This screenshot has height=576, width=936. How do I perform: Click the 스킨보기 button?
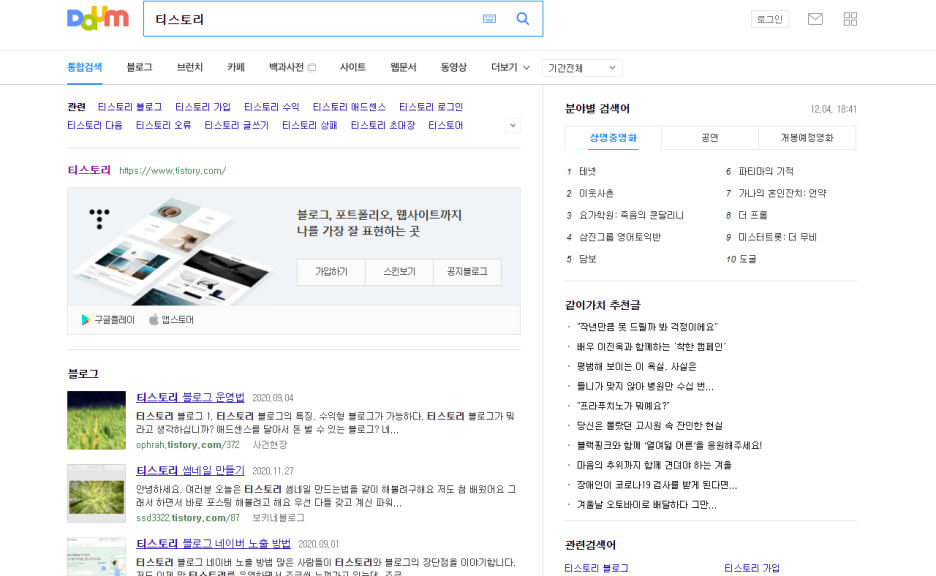tap(399, 272)
